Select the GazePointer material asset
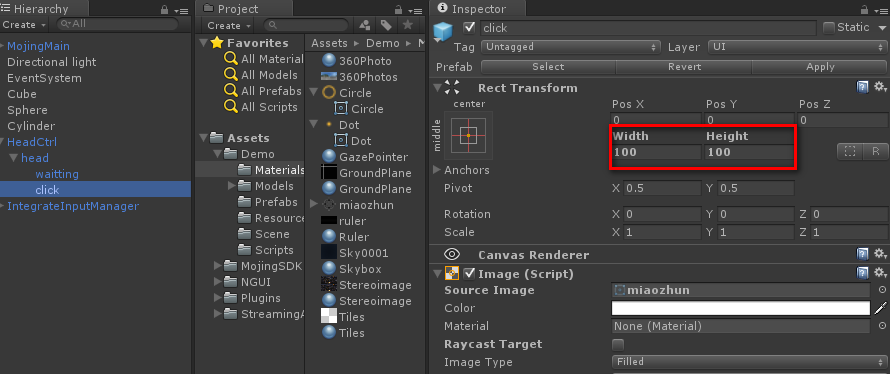890x374 pixels. tap(329, 157)
